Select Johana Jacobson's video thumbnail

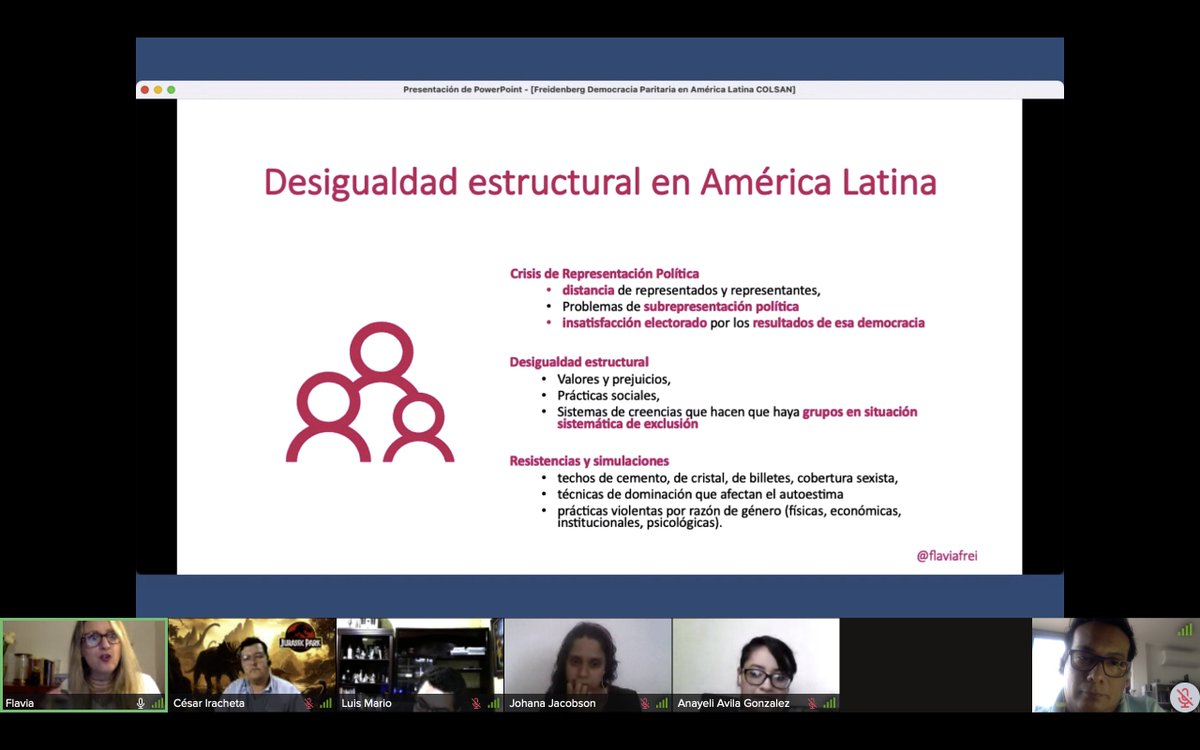coord(587,660)
